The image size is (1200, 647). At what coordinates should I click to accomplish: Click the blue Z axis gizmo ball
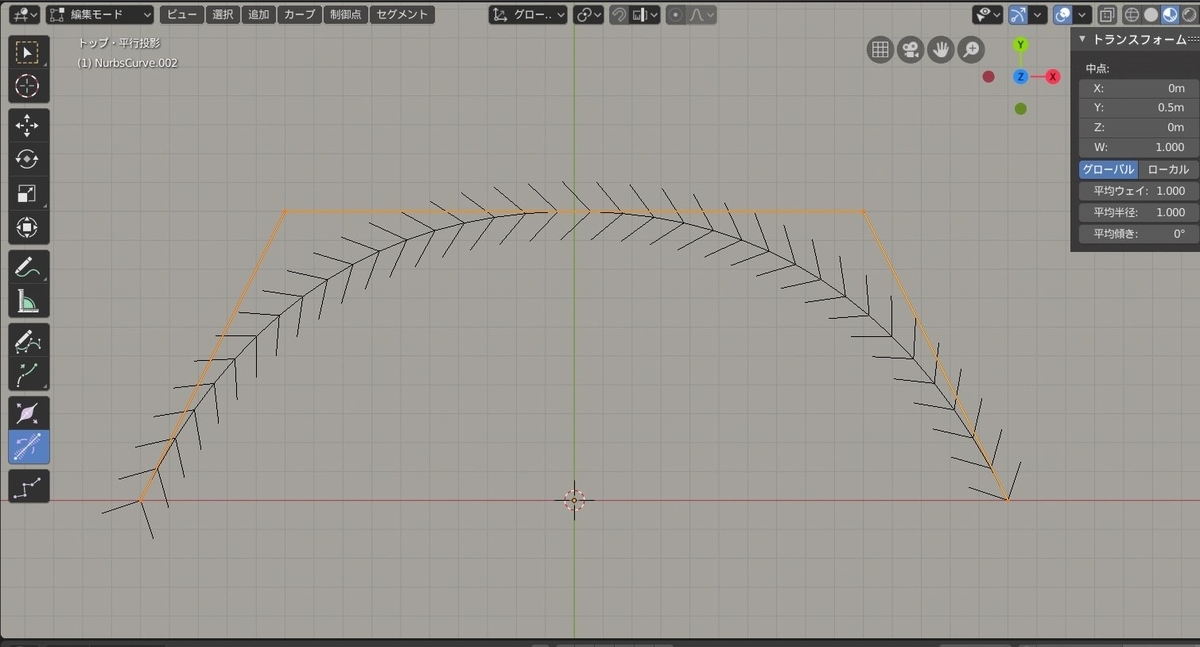point(1020,77)
